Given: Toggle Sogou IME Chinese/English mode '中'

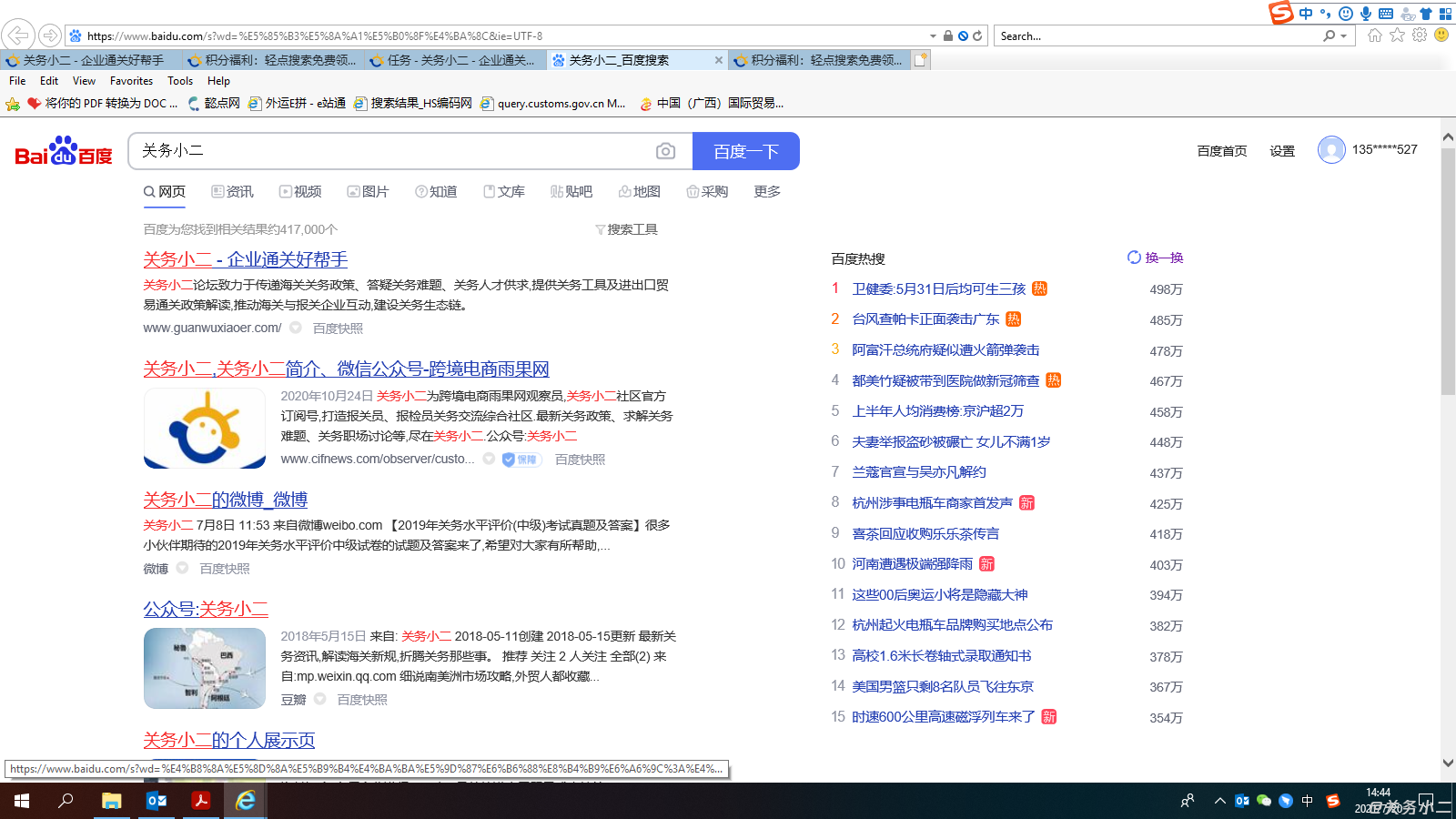Looking at the screenshot, I should 1306,14.
